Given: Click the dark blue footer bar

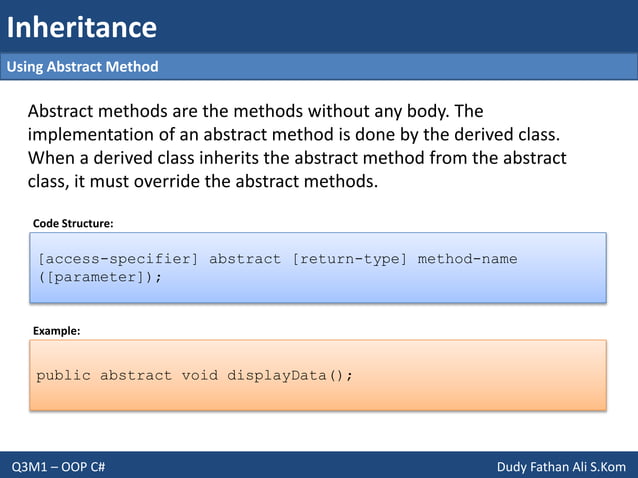Looking at the screenshot, I should [319, 465].
